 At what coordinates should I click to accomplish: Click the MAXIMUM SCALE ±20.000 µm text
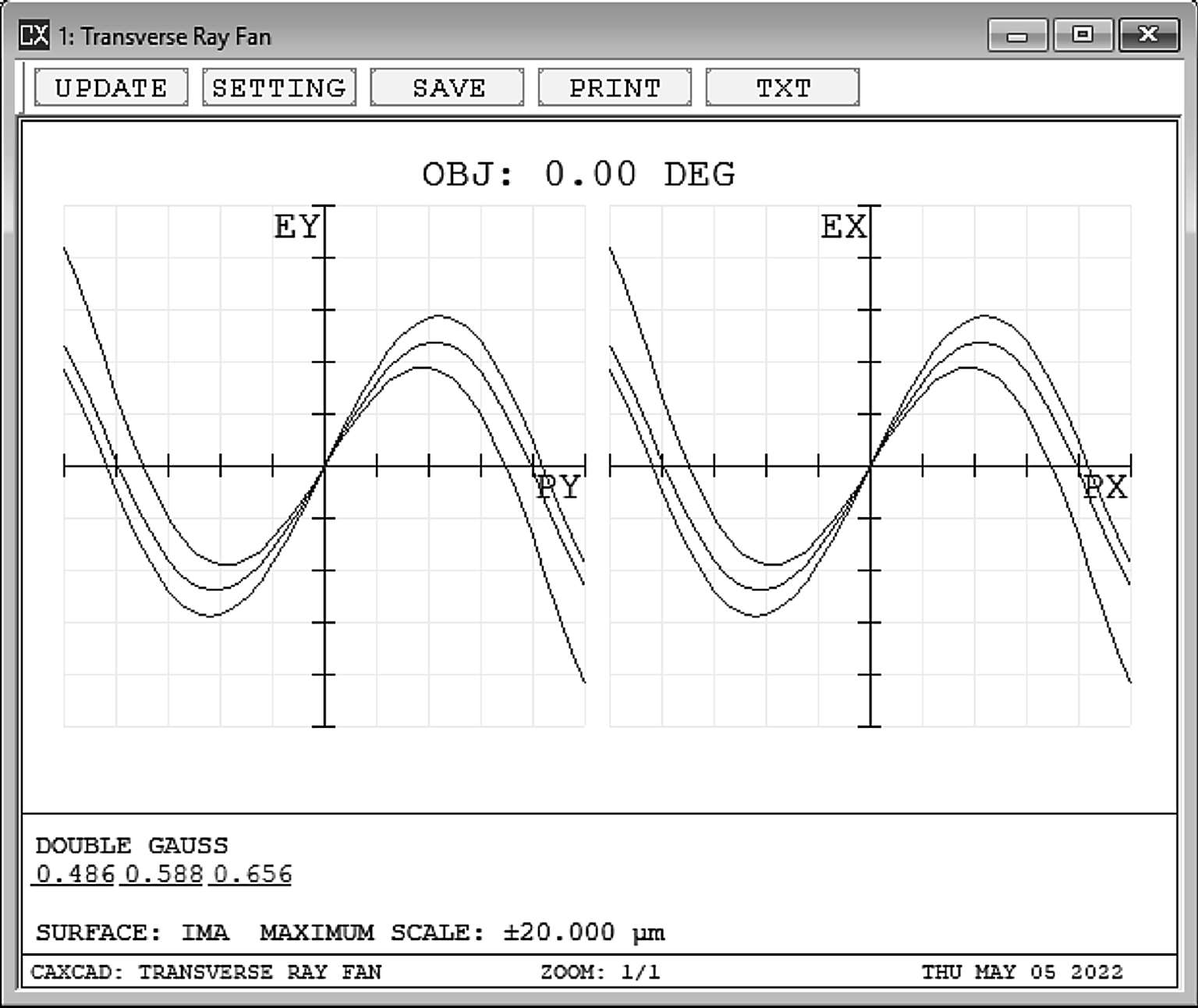(462, 933)
